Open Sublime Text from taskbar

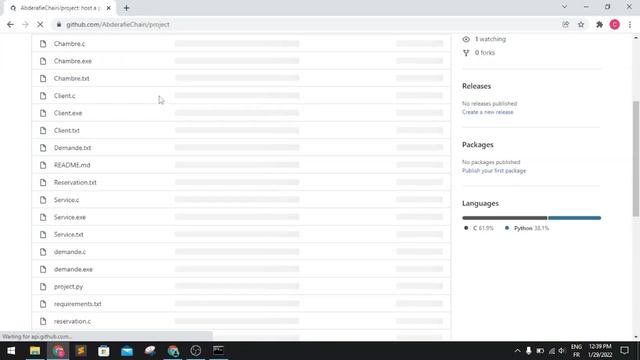tap(81, 351)
